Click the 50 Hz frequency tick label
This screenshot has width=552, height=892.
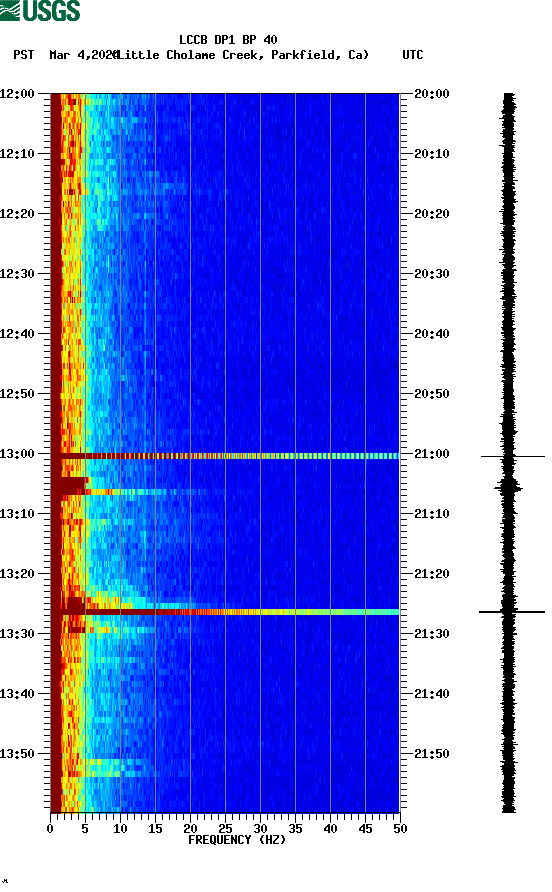400,829
